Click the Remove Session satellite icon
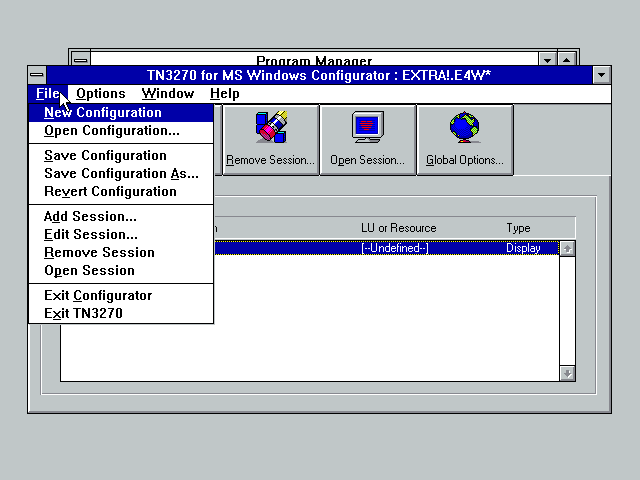Screen dimensions: 640x480 pos(271,127)
